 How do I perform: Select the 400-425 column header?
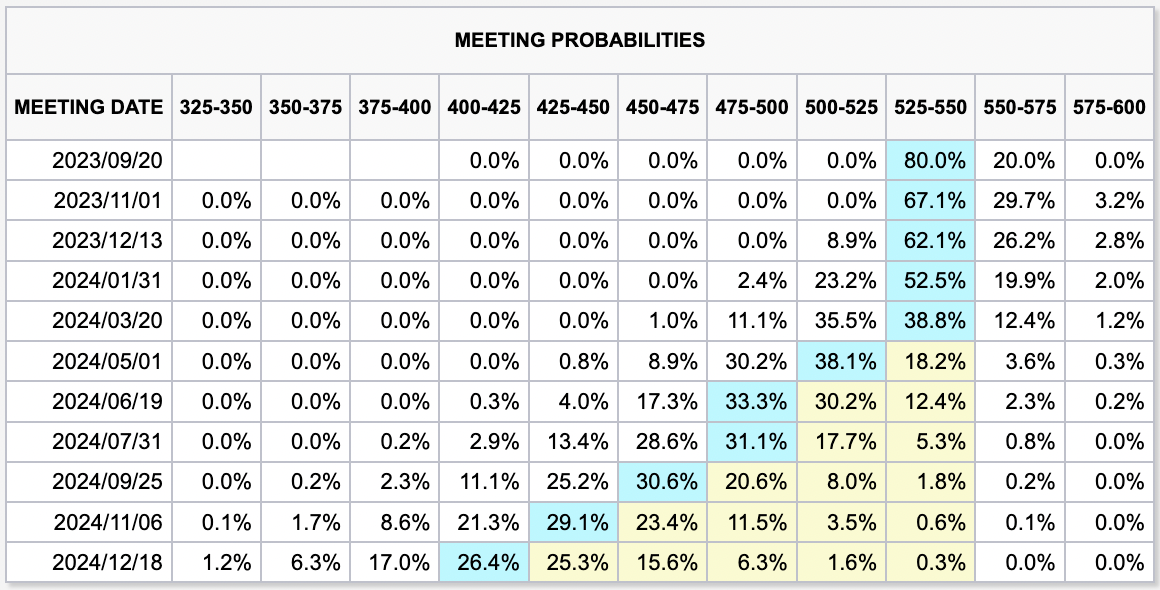tap(484, 106)
